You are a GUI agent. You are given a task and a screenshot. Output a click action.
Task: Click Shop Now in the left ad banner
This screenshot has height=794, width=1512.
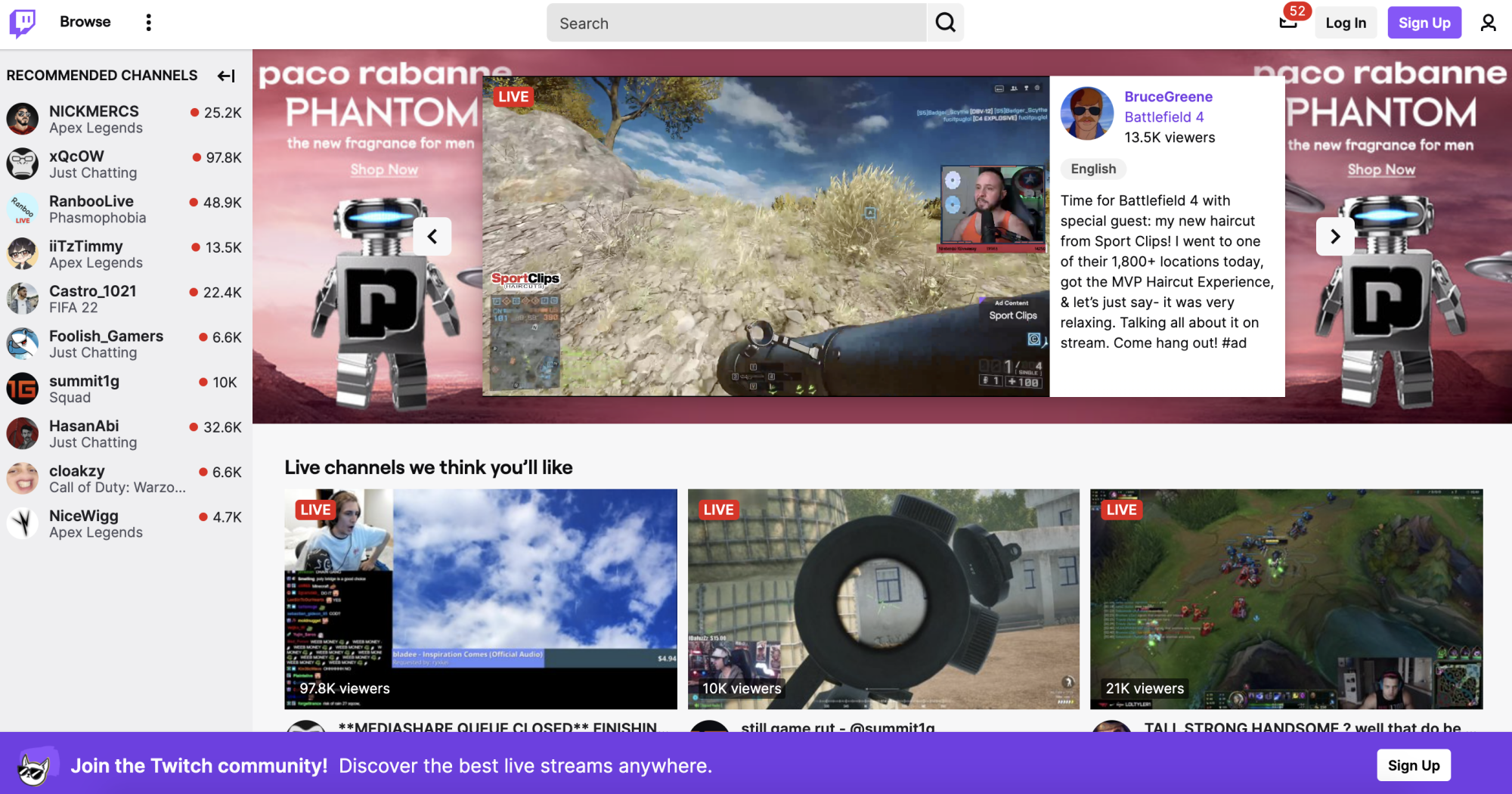click(384, 170)
